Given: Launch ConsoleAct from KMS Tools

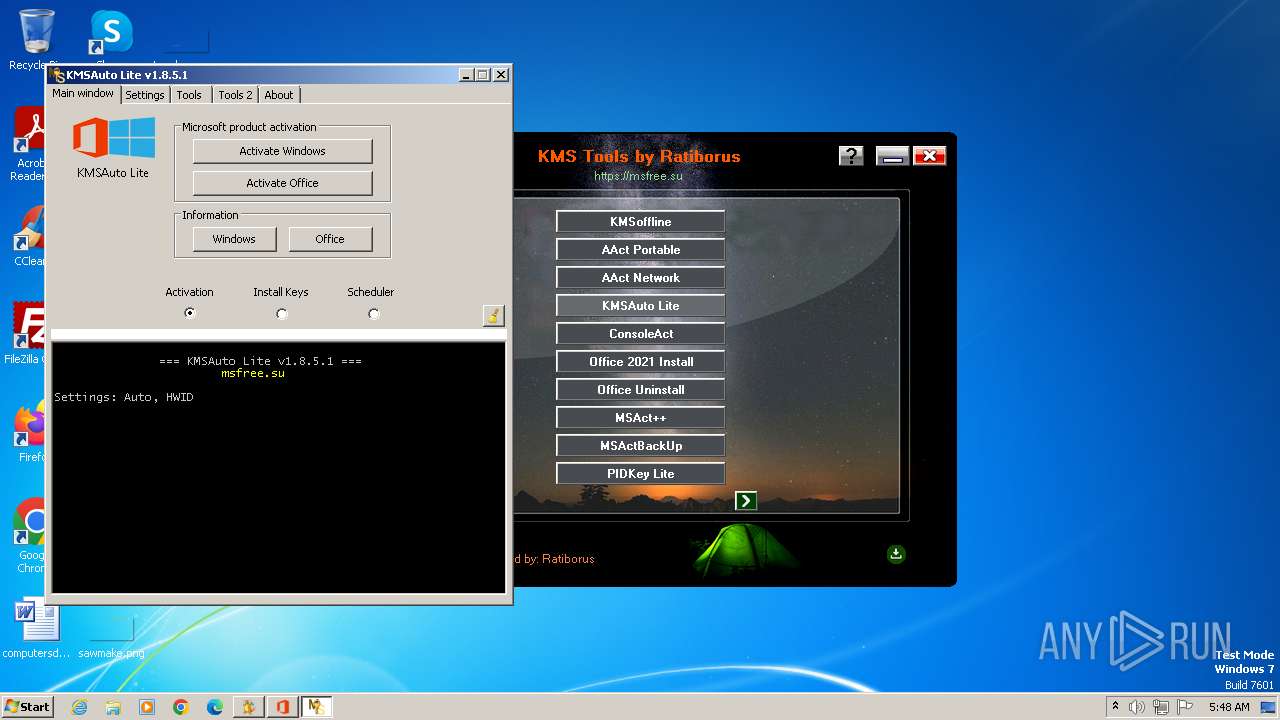Looking at the screenshot, I should click(x=641, y=334).
